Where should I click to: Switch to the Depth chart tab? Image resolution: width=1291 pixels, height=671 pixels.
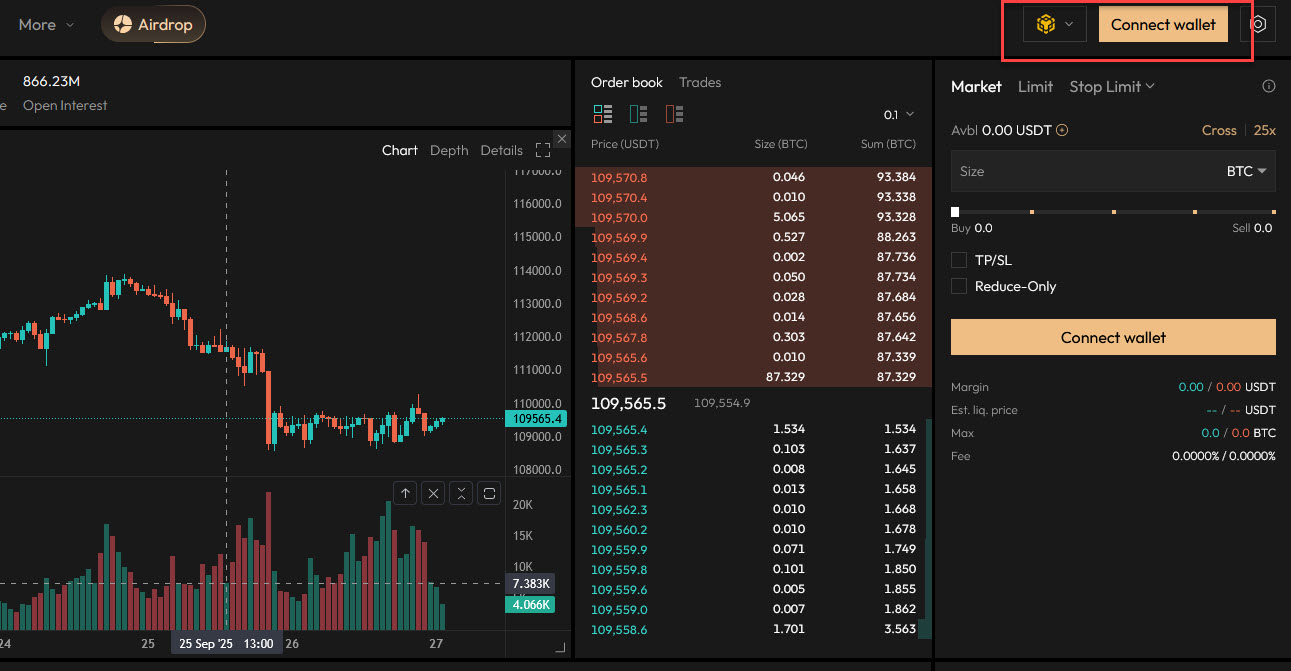(x=449, y=150)
